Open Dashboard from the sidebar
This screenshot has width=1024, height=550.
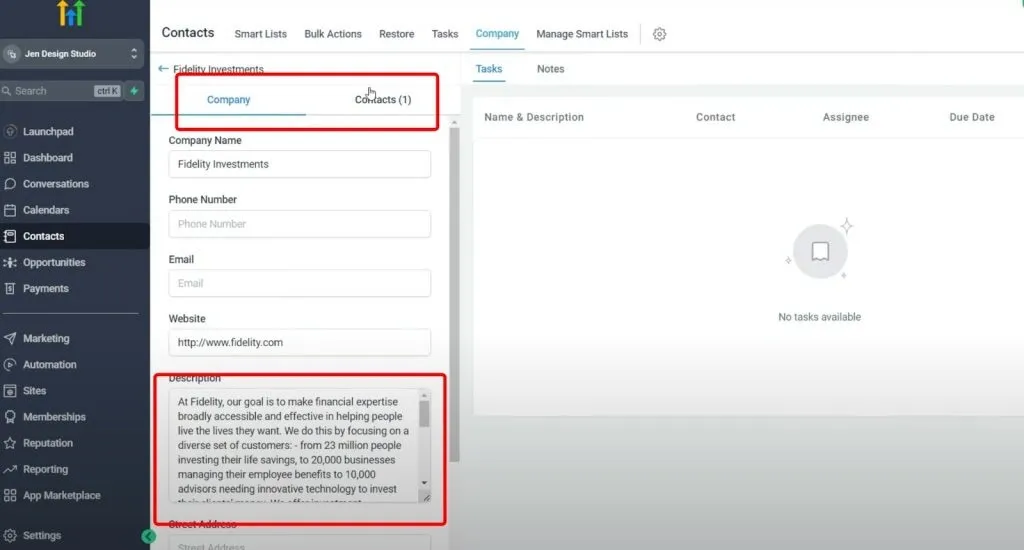click(48, 157)
